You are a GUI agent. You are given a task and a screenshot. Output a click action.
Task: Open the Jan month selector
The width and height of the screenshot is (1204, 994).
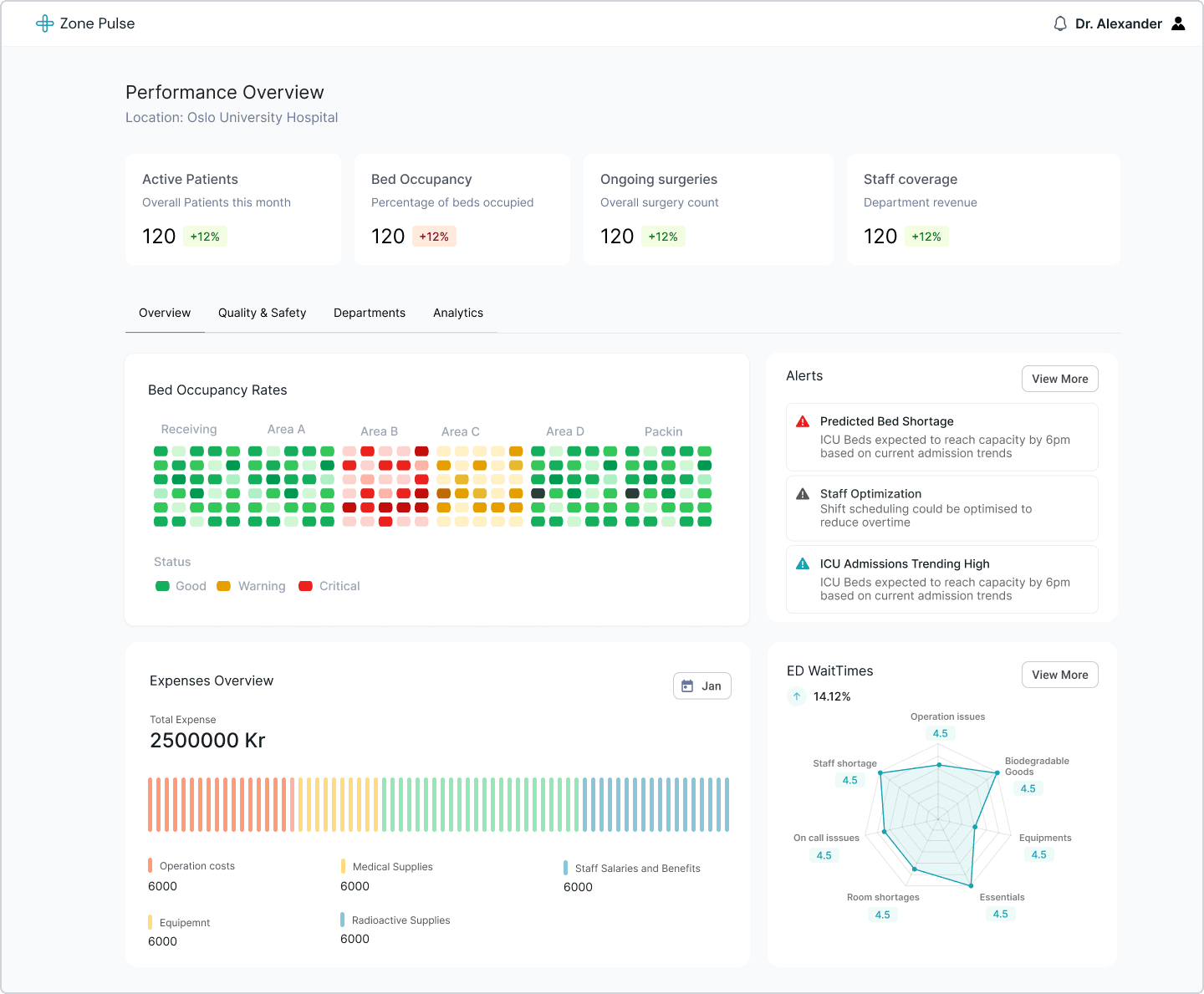[x=702, y=686]
